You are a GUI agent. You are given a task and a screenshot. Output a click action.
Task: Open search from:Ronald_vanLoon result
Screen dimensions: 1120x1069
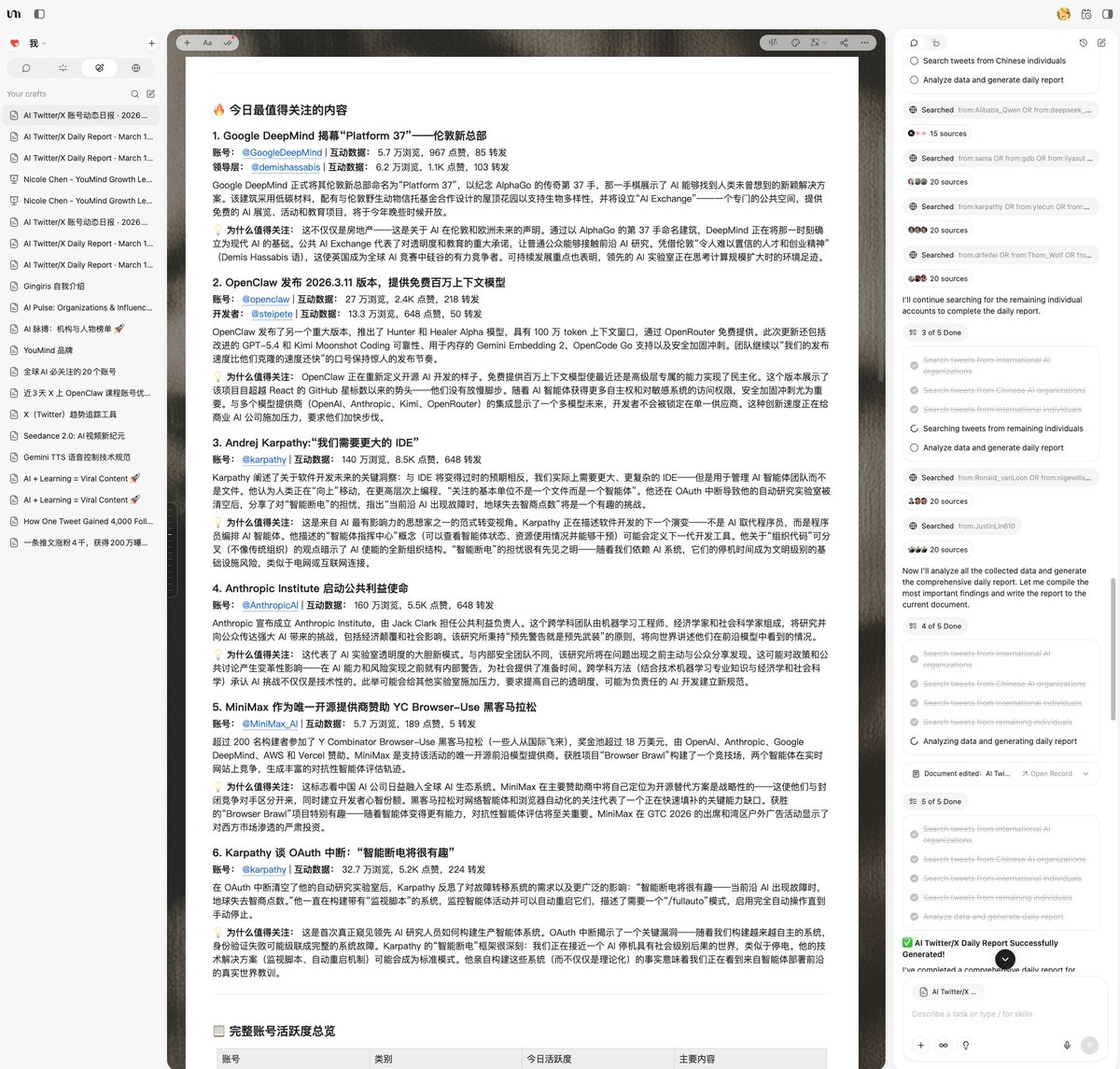[x=1000, y=478]
